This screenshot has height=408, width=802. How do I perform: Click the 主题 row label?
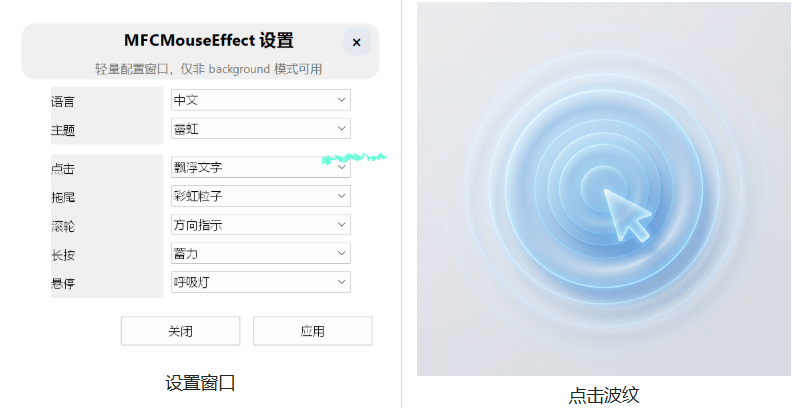click(63, 130)
